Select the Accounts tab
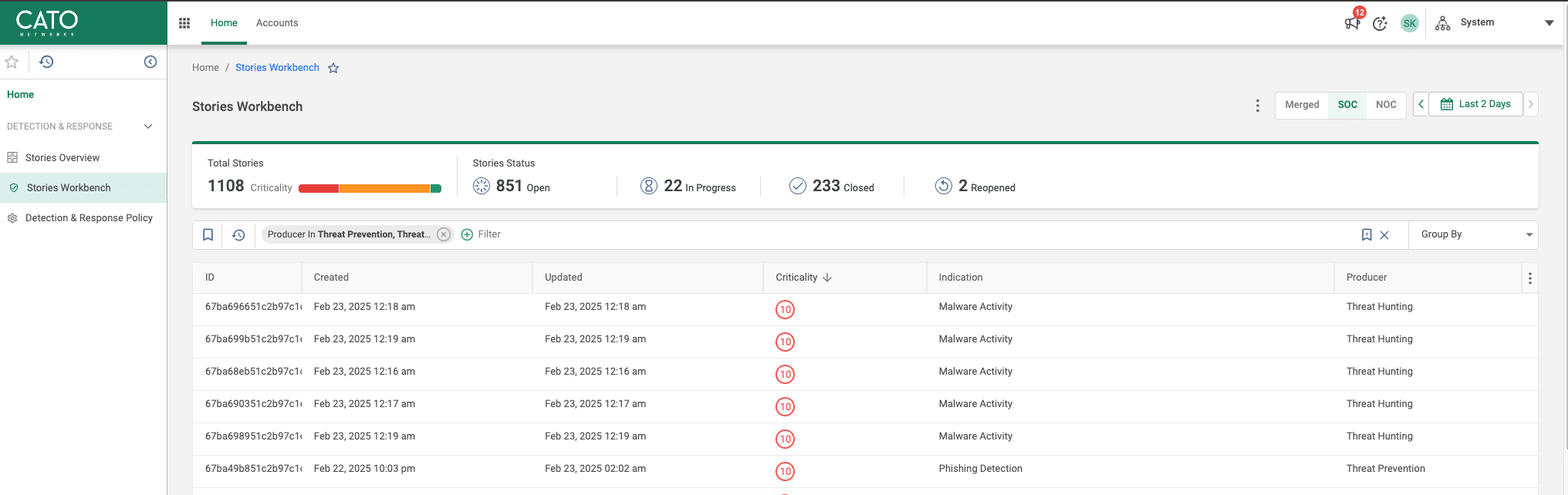Viewport: 1568px width, 495px height. 277,23
